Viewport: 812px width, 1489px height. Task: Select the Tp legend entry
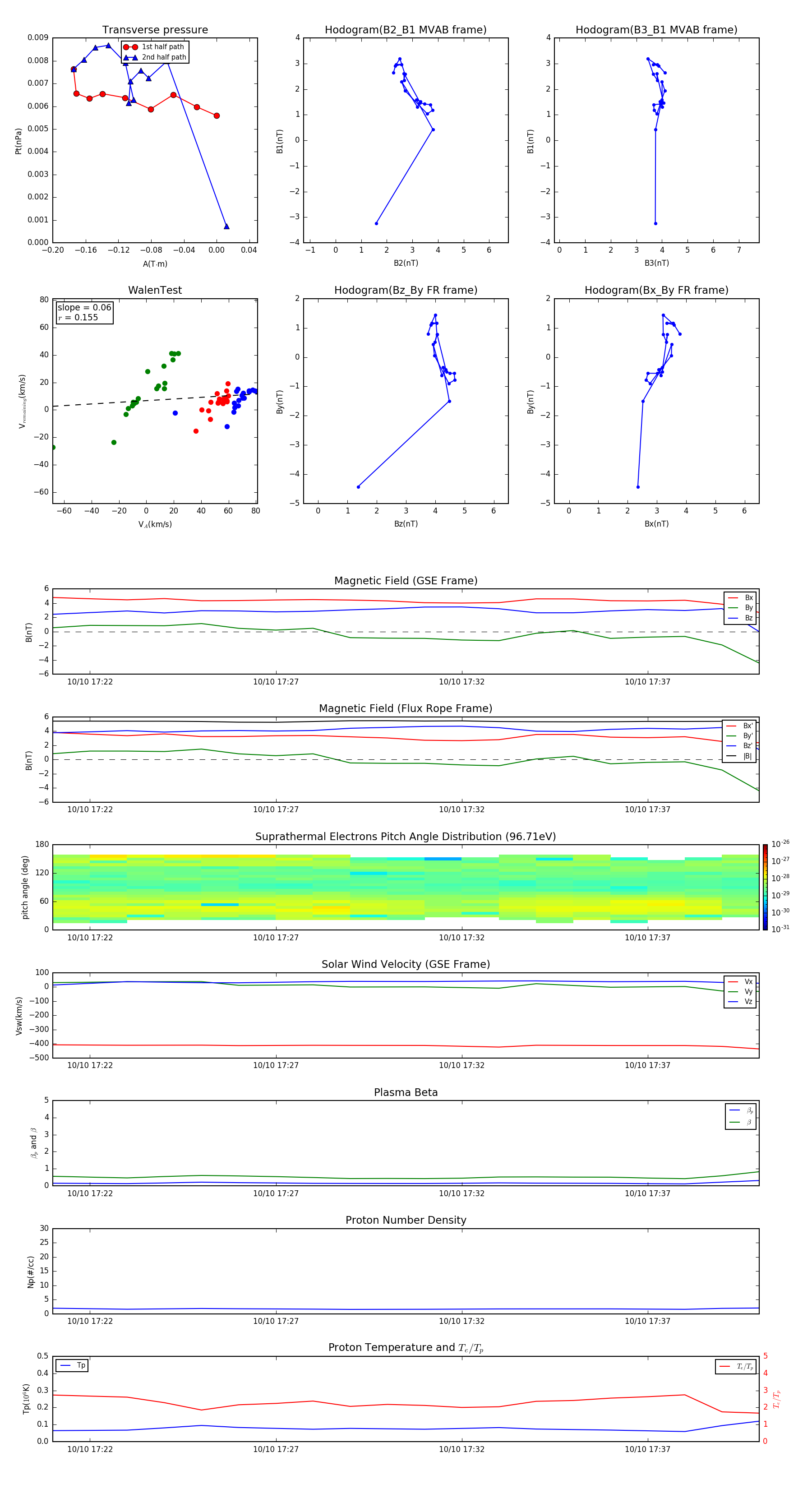click(x=72, y=1365)
